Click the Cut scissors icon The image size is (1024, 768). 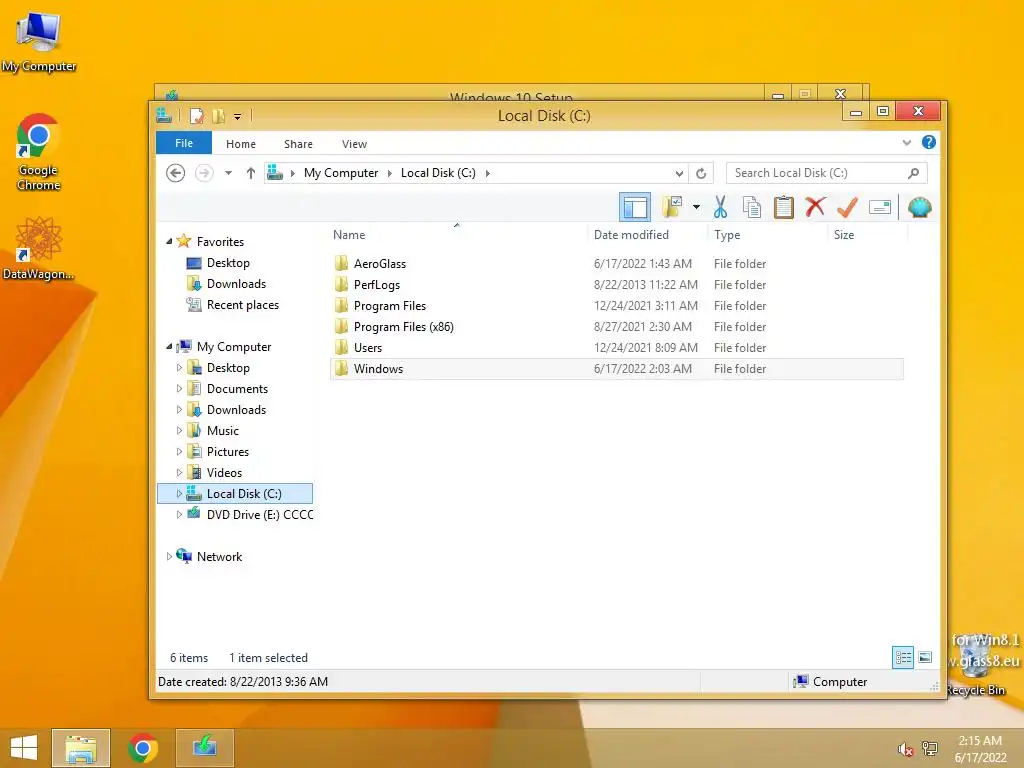[720, 208]
